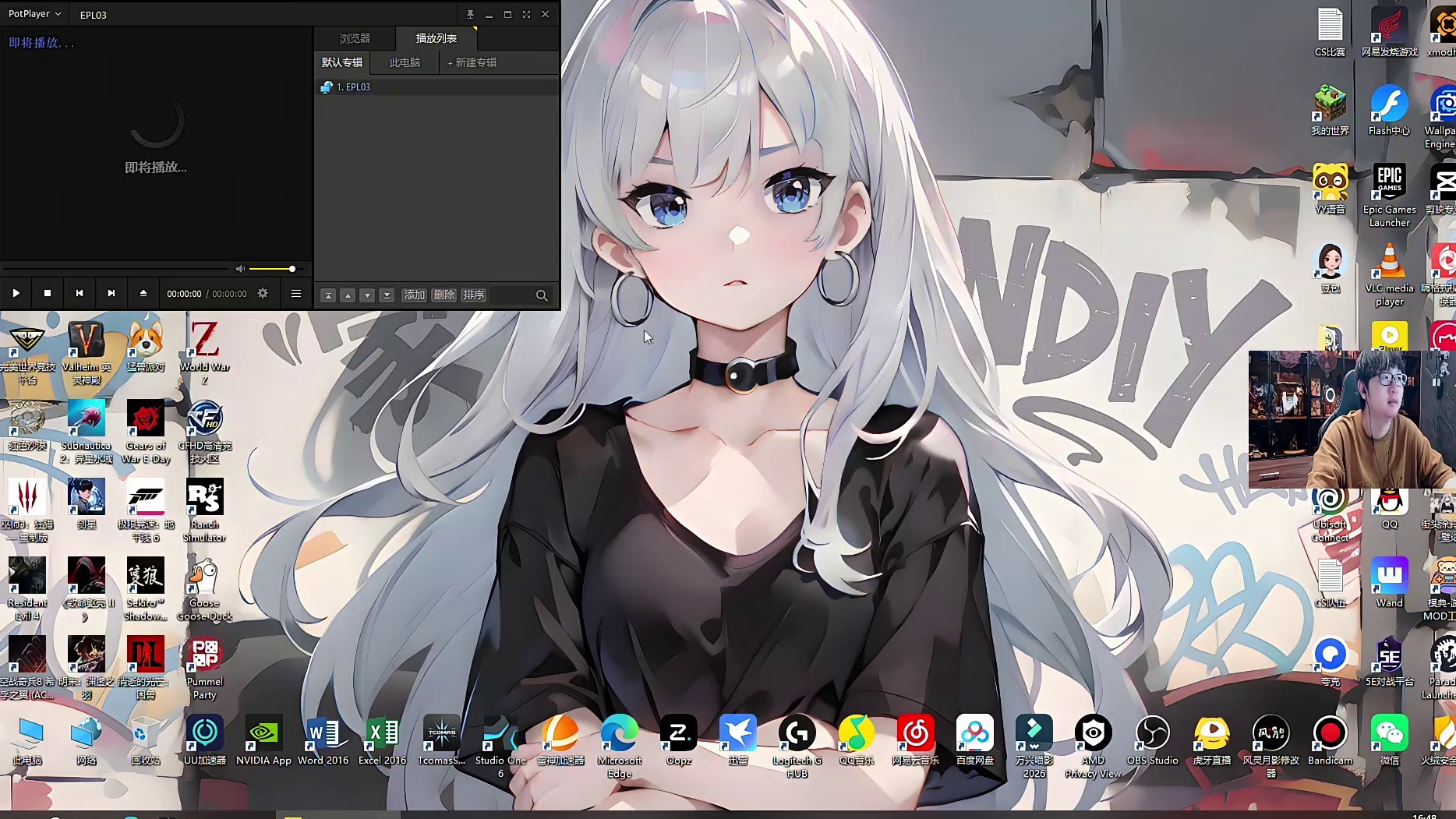Click the Play button in PotPlayer
This screenshot has width=1456, height=819.
click(16, 293)
